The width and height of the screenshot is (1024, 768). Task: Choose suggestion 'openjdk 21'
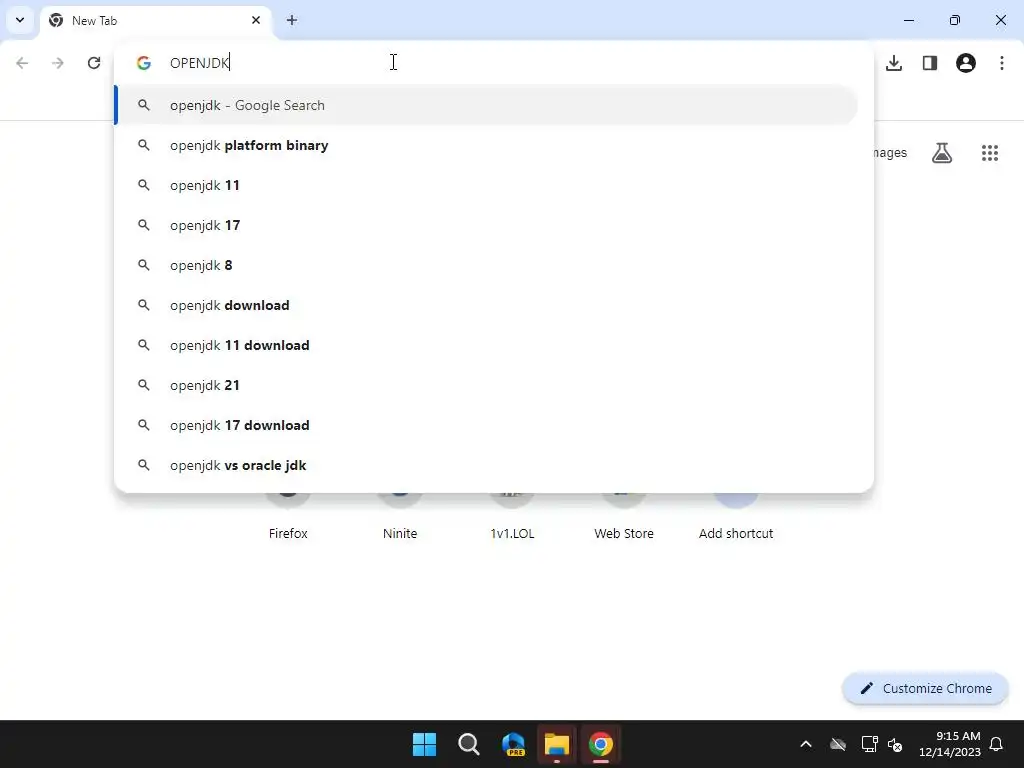pos(487,385)
